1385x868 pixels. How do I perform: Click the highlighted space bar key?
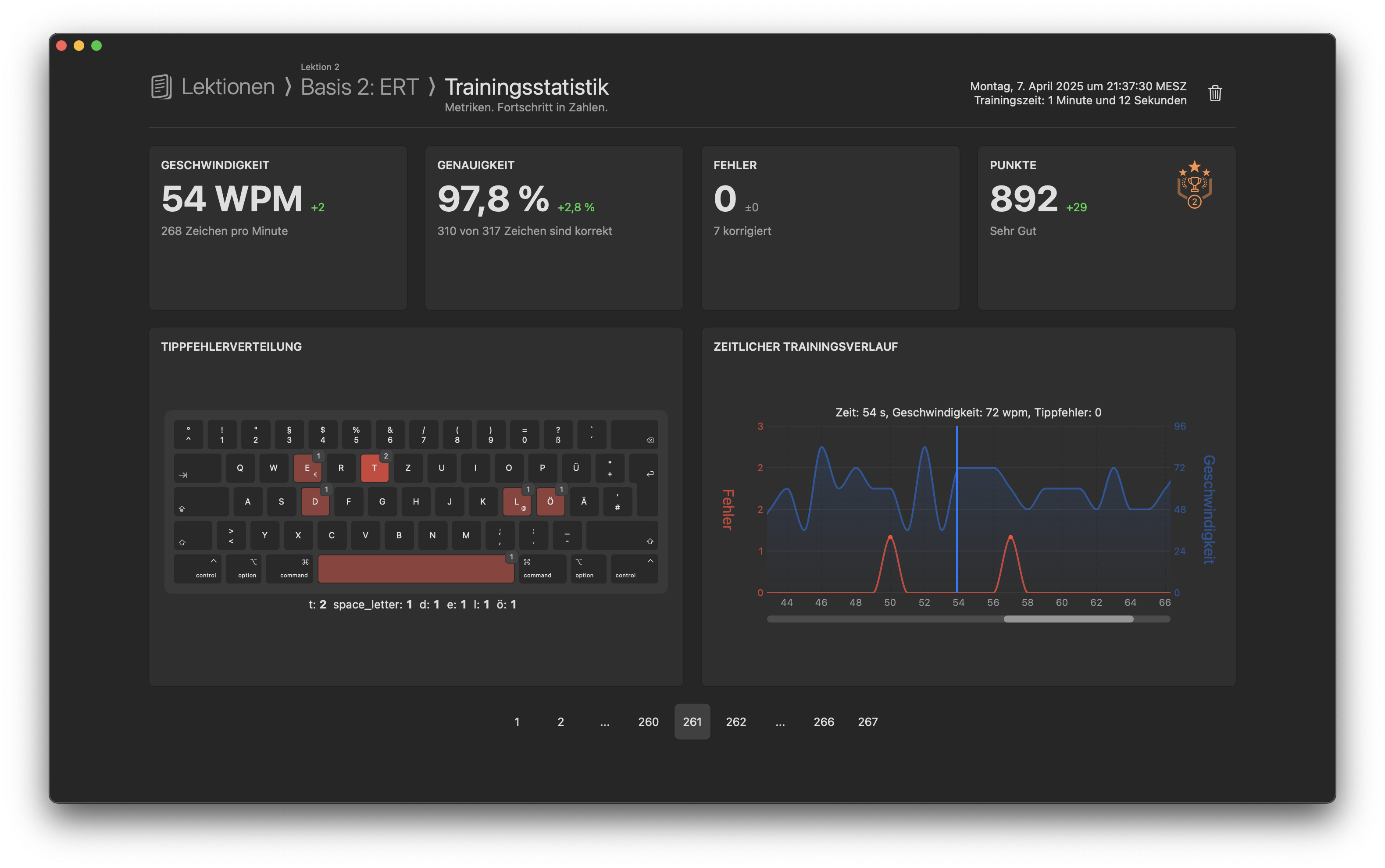tap(416, 569)
